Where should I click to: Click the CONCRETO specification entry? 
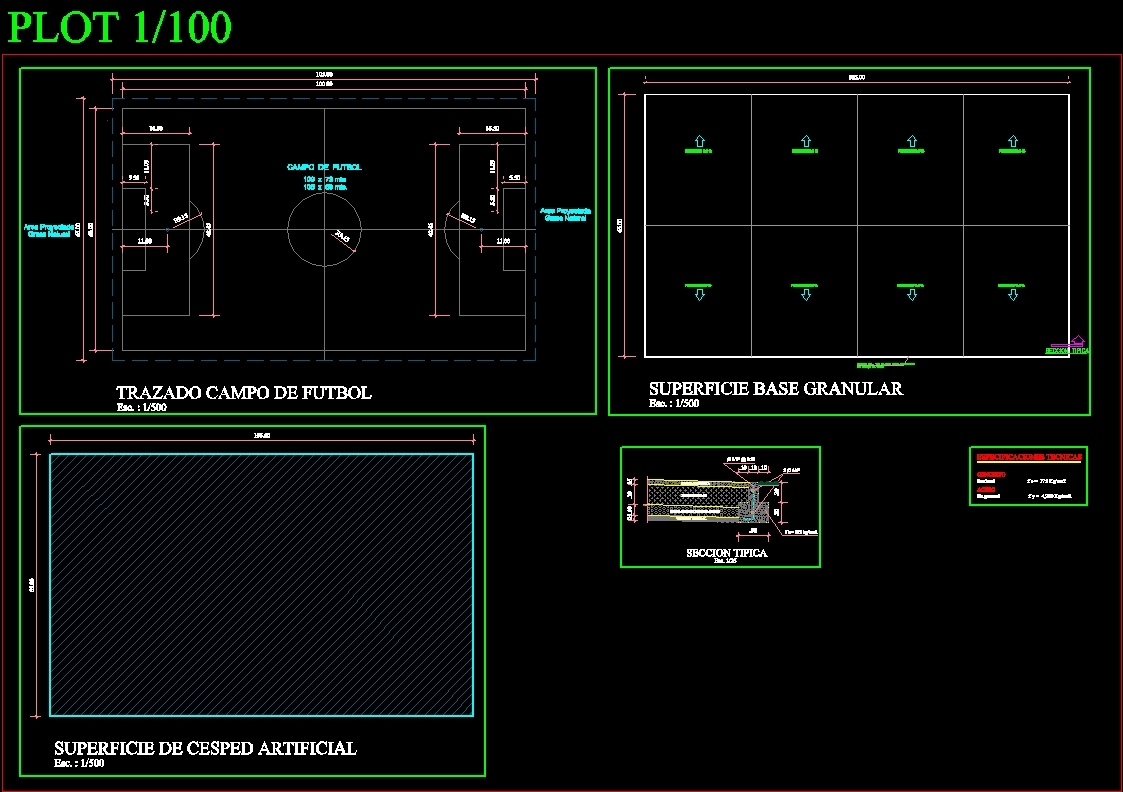pos(993,474)
